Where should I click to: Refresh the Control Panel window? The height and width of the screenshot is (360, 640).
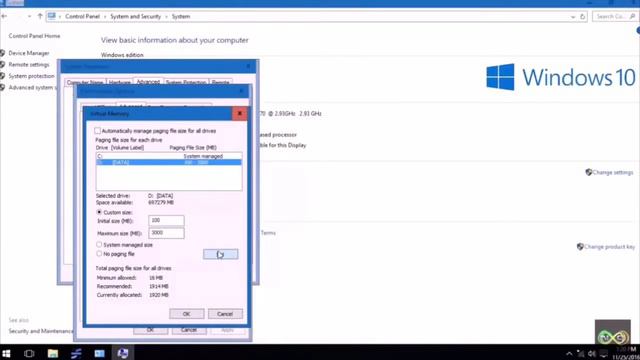(x=582, y=17)
